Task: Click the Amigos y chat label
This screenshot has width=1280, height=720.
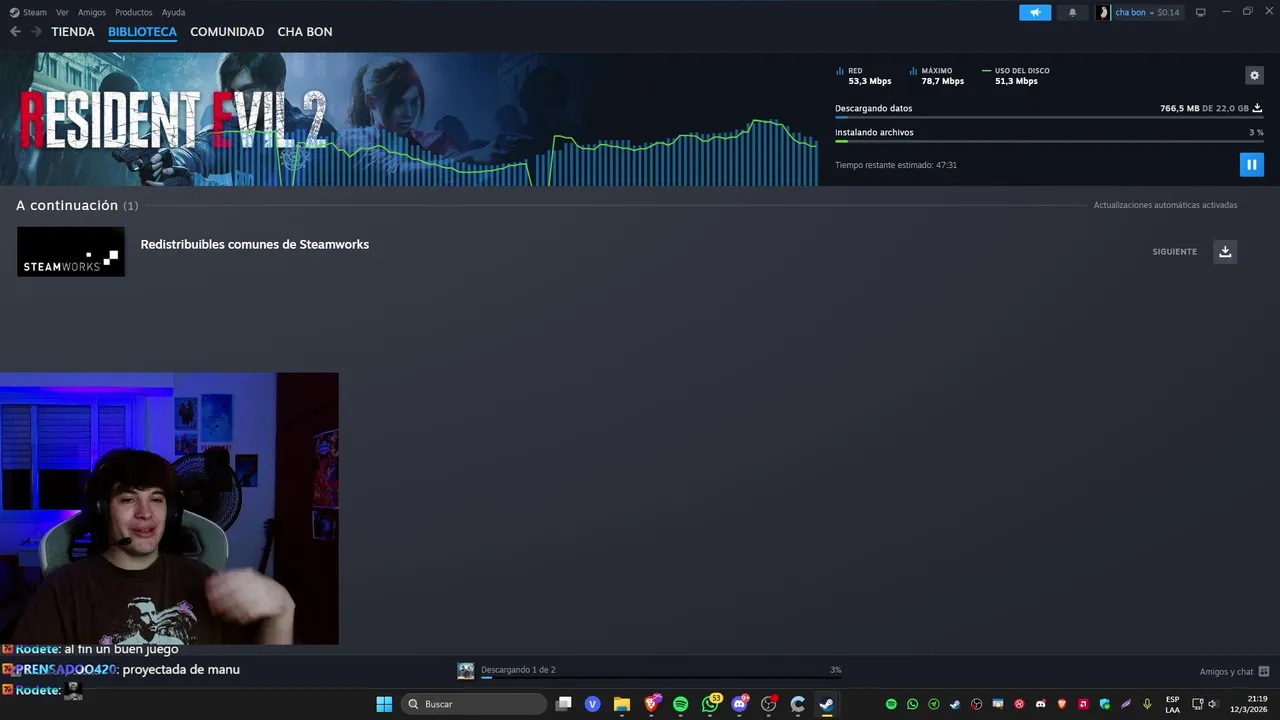Action: (x=1226, y=672)
